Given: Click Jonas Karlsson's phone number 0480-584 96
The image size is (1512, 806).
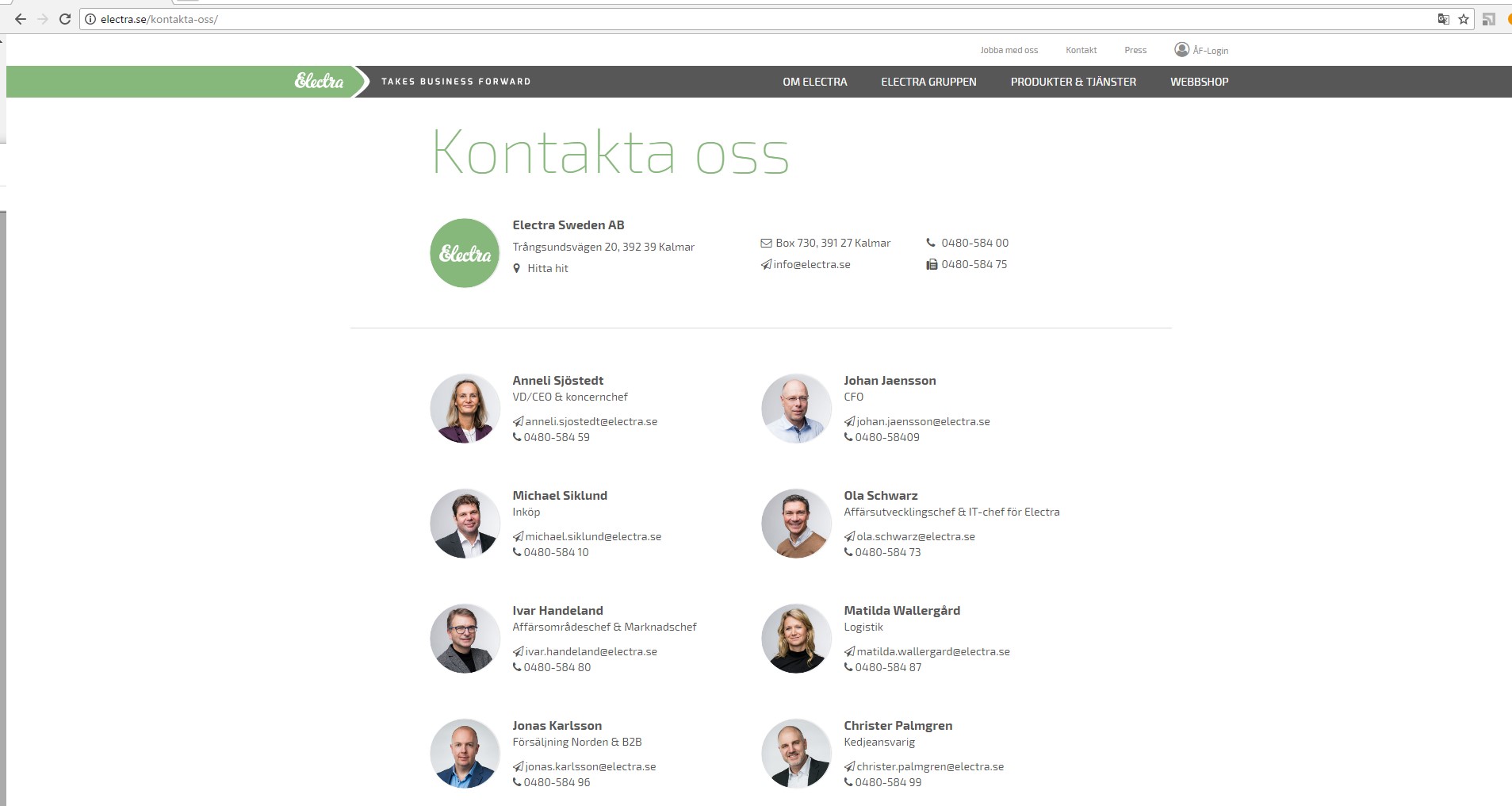Looking at the screenshot, I should click(x=557, y=782).
